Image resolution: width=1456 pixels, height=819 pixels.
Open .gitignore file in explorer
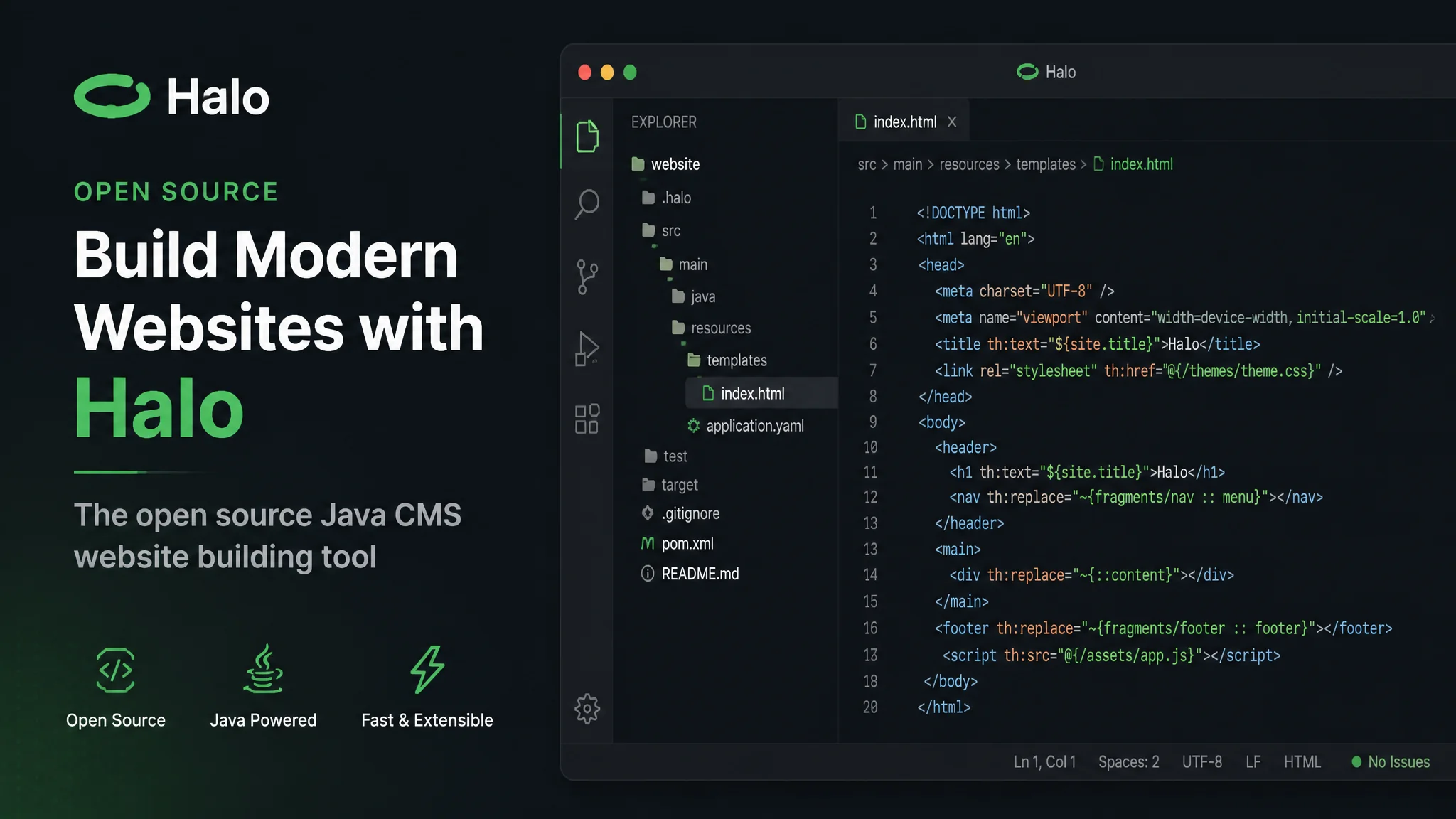[680, 513]
